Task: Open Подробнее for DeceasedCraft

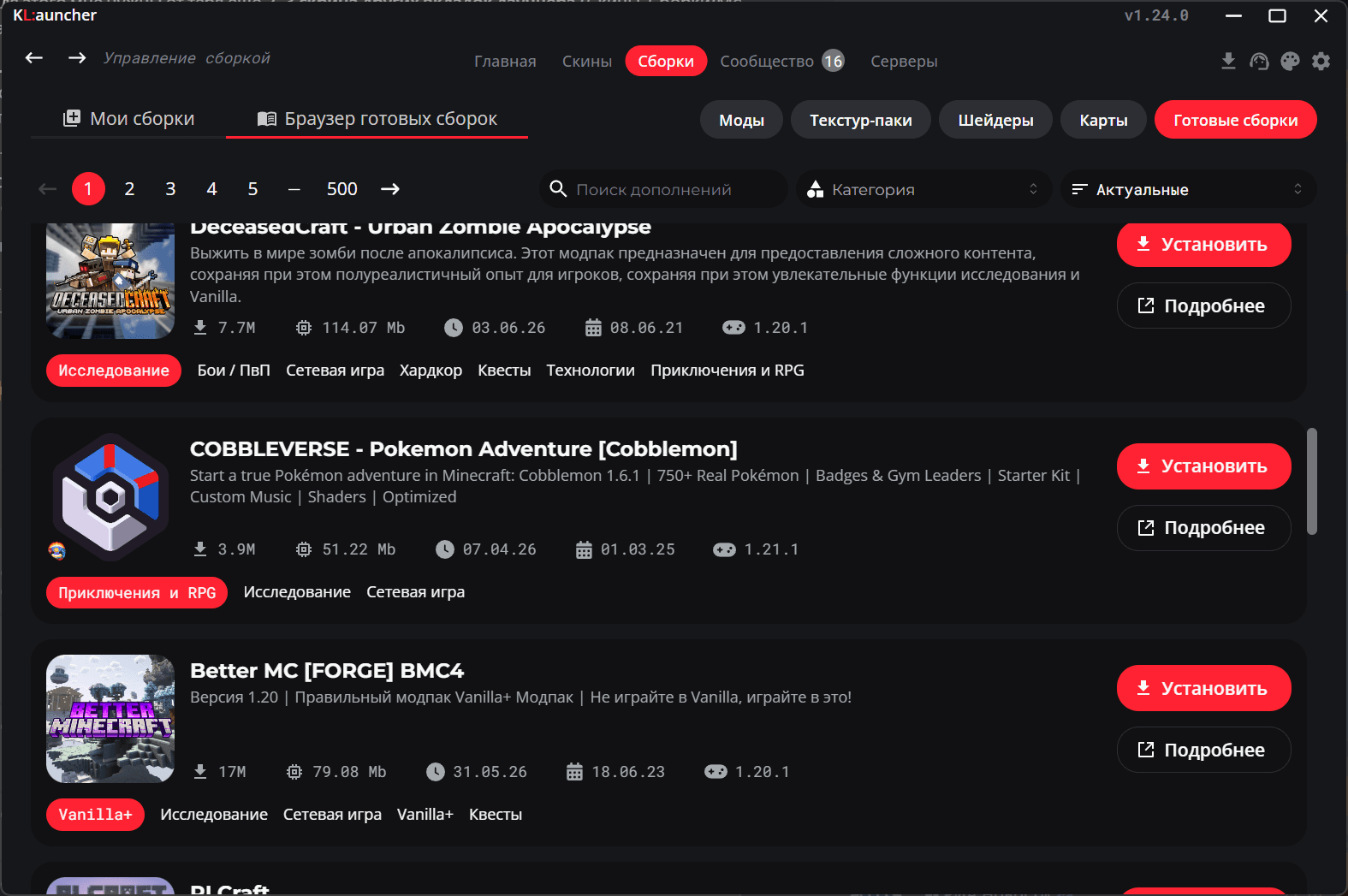Action: 1203,306
